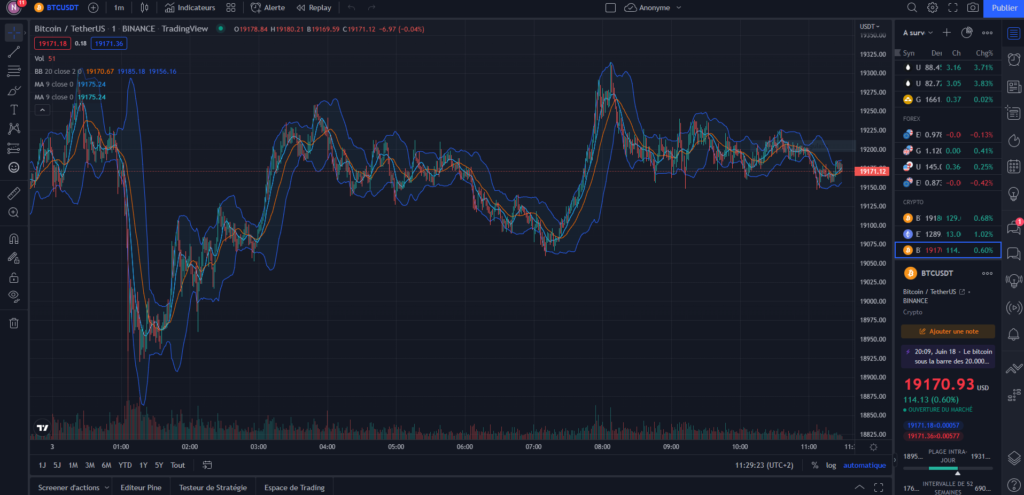Toggle log scale mode
The width and height of the screenshot is (1024, 495).
point(831,465)
